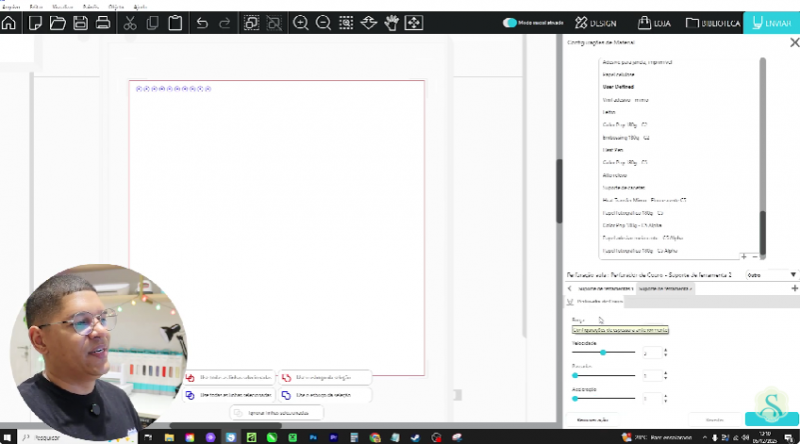Switch to the DESIGN tab

click(595, 23)
